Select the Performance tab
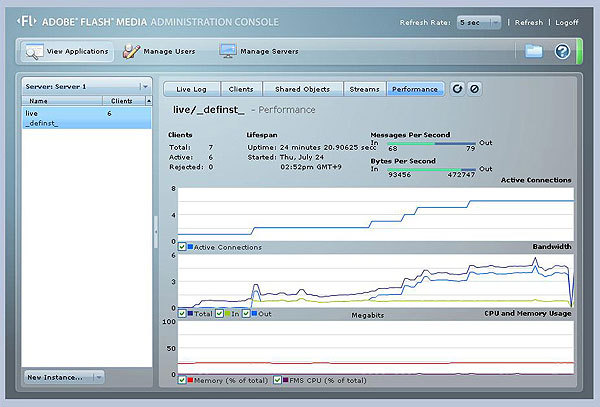Screen dimensions: 600x407 click(x=415, y=89)
